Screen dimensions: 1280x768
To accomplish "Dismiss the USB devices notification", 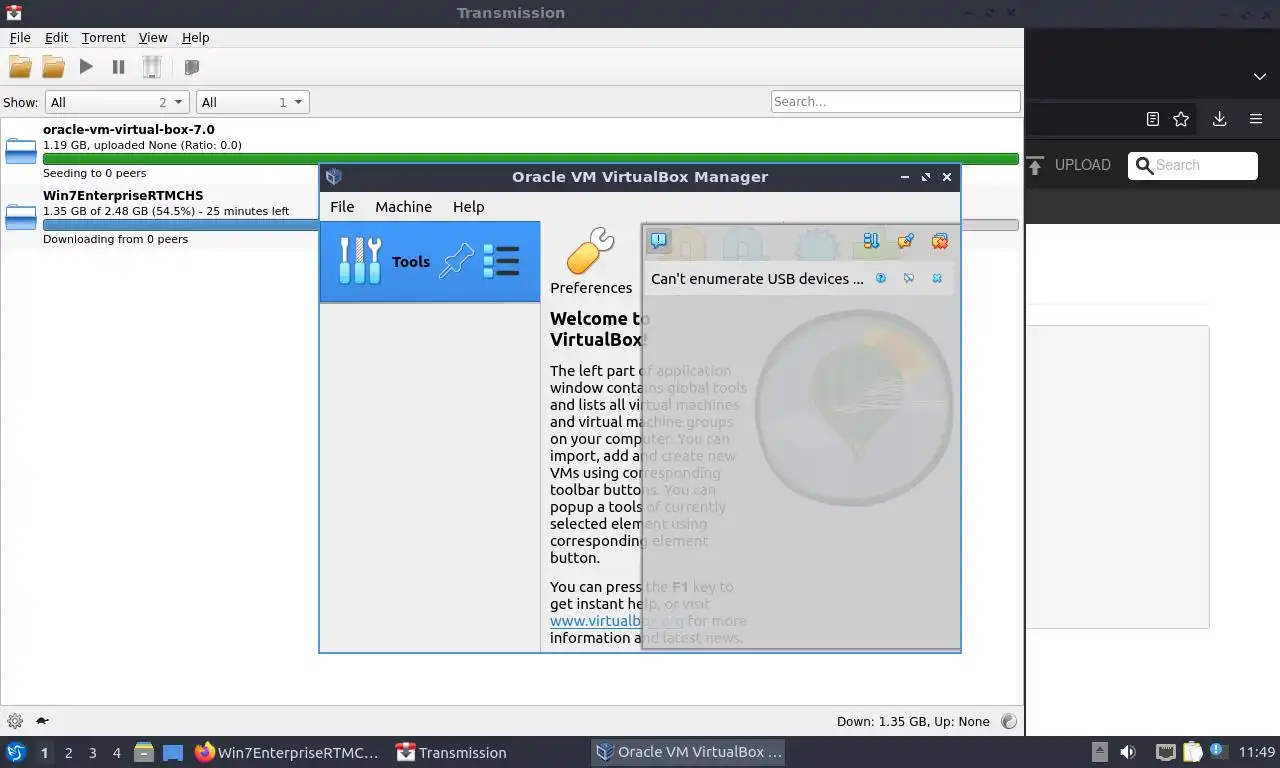I will point(937,279).
